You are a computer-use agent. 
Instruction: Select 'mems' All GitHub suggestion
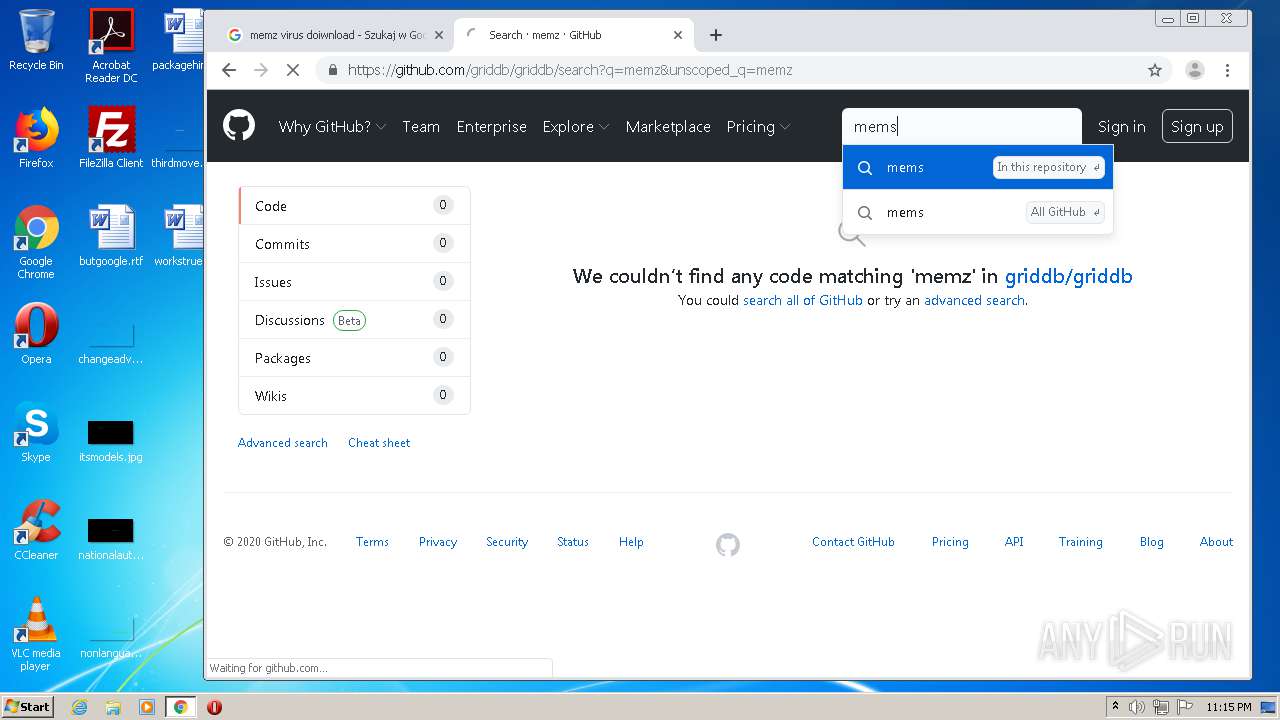(978, 212)
